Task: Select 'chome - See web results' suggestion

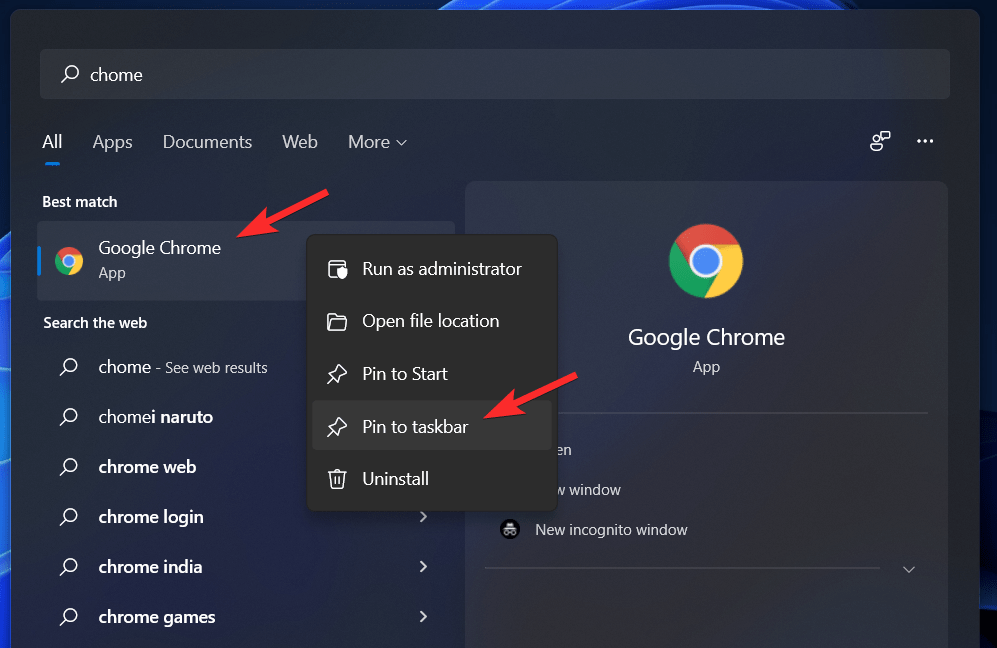Action: (x=172, y=367)
